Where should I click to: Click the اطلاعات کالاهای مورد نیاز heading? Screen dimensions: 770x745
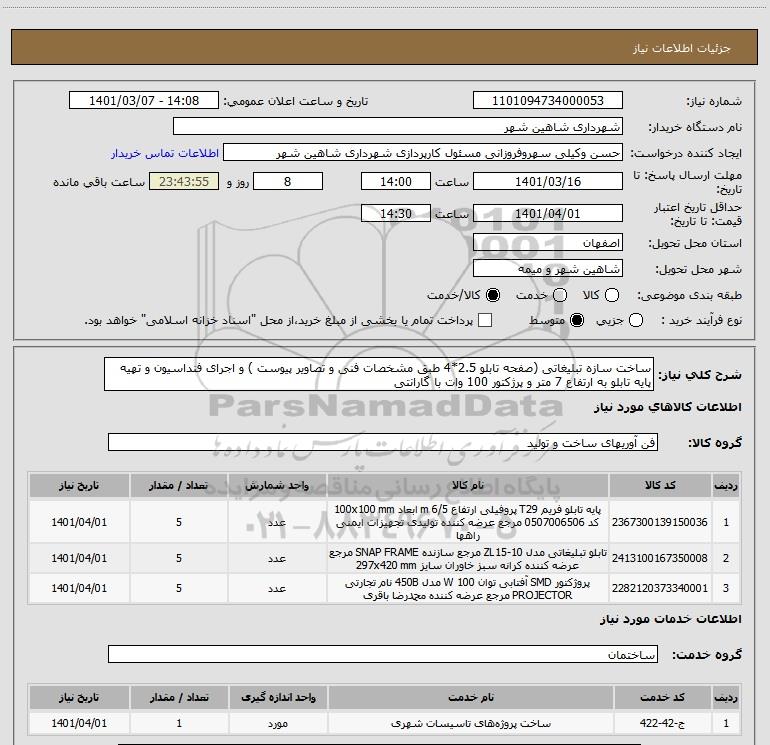[668, 407]
